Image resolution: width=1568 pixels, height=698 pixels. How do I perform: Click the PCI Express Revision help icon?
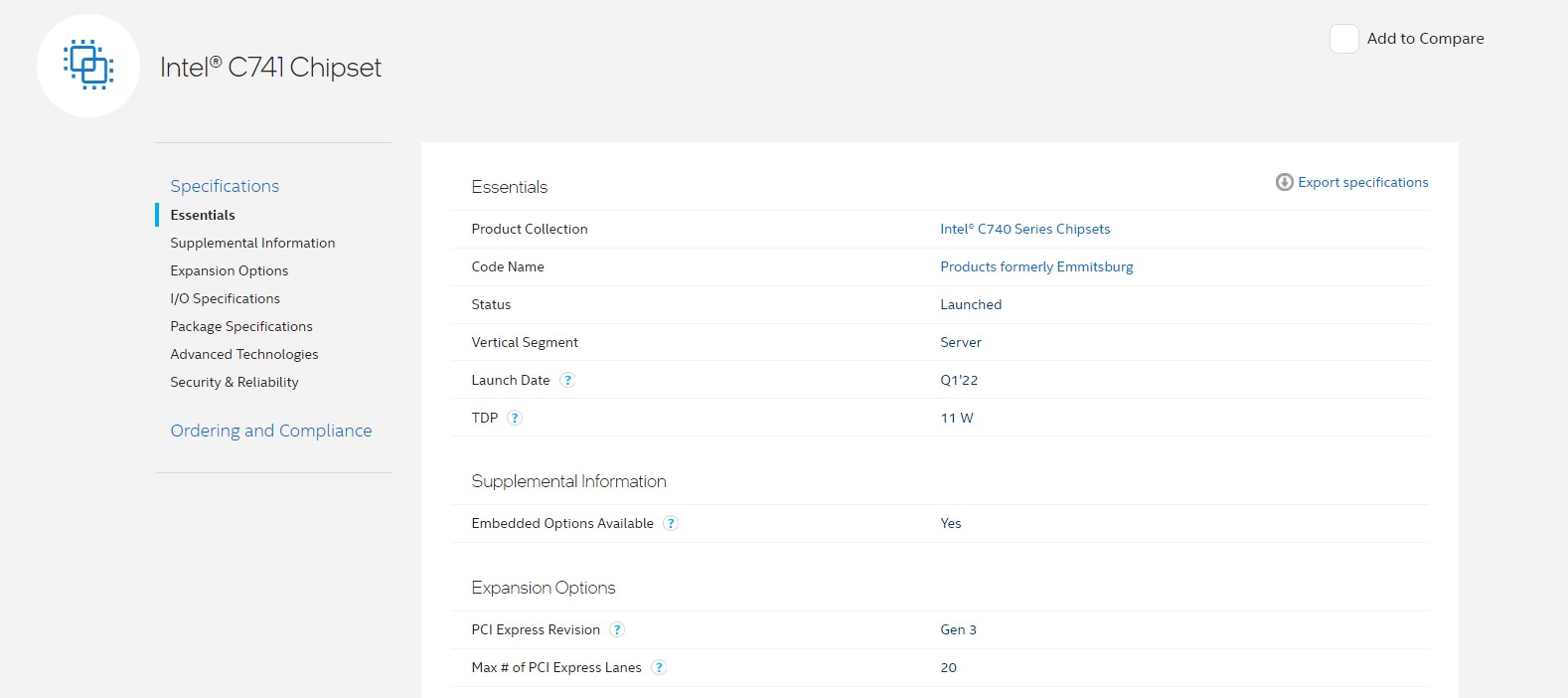coord(617,629)
